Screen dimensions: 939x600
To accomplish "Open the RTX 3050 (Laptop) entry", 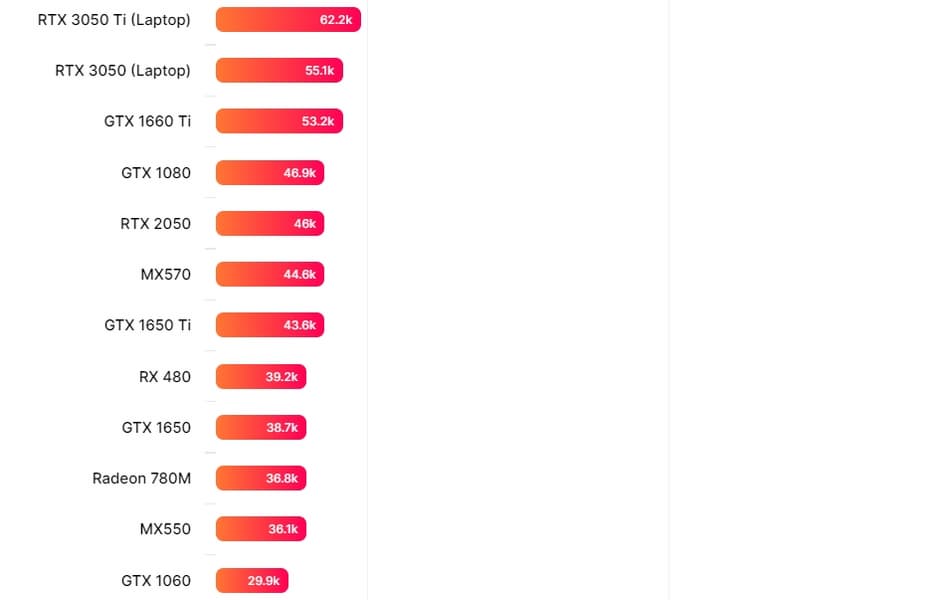I will tap(123, 71).
